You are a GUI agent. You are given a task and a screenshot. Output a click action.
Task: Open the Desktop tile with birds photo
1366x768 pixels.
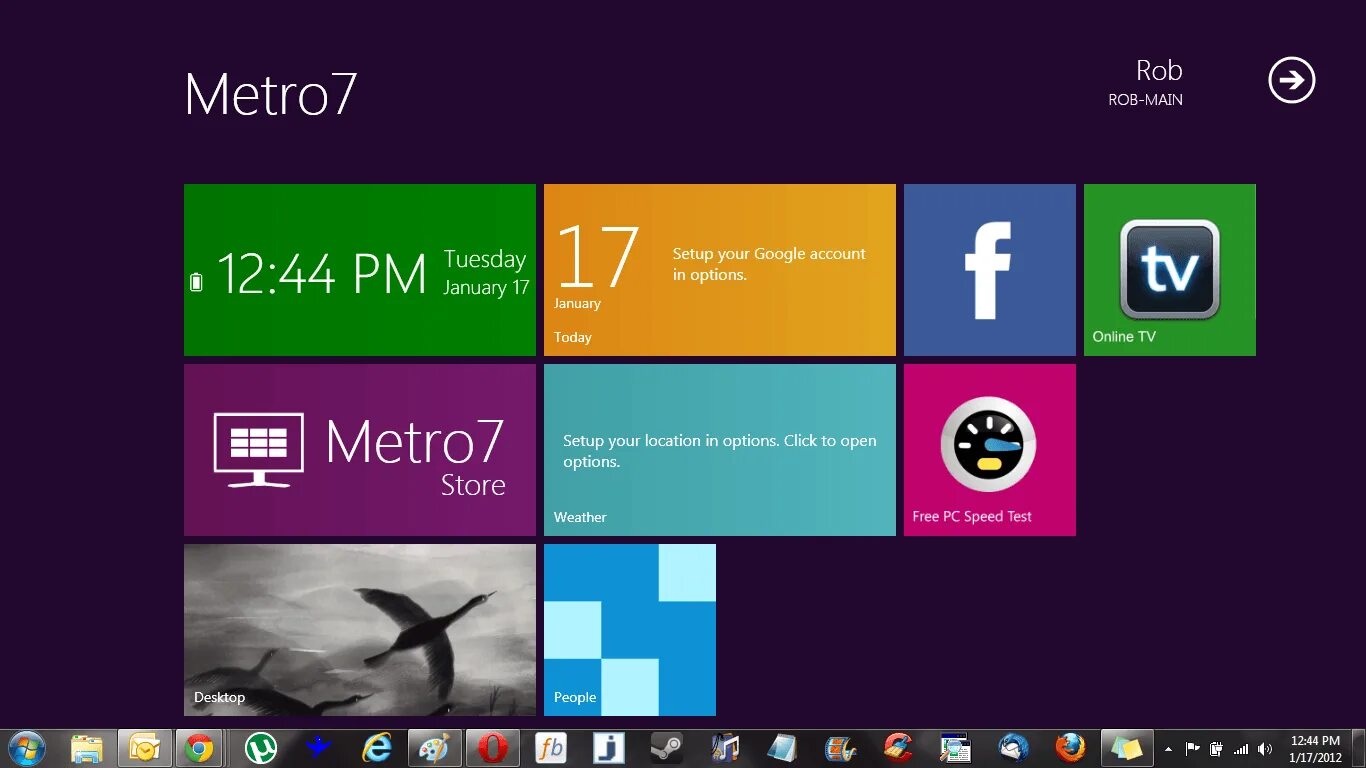[360, 630]
